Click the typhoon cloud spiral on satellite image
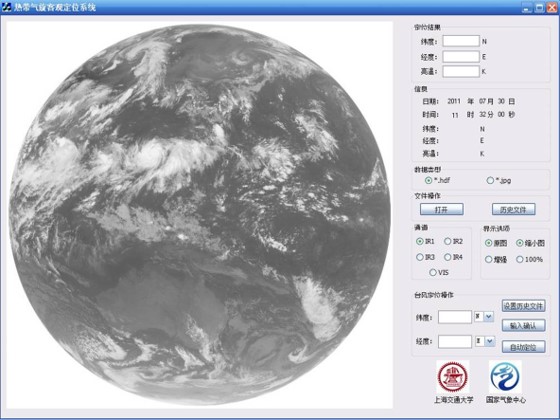Screen dimensions: 560x420 (153, 155)
